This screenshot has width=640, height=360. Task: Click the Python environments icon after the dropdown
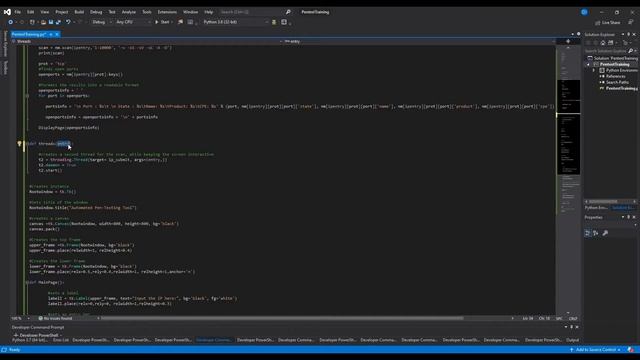pyautogui.click(x=274, y=22)
